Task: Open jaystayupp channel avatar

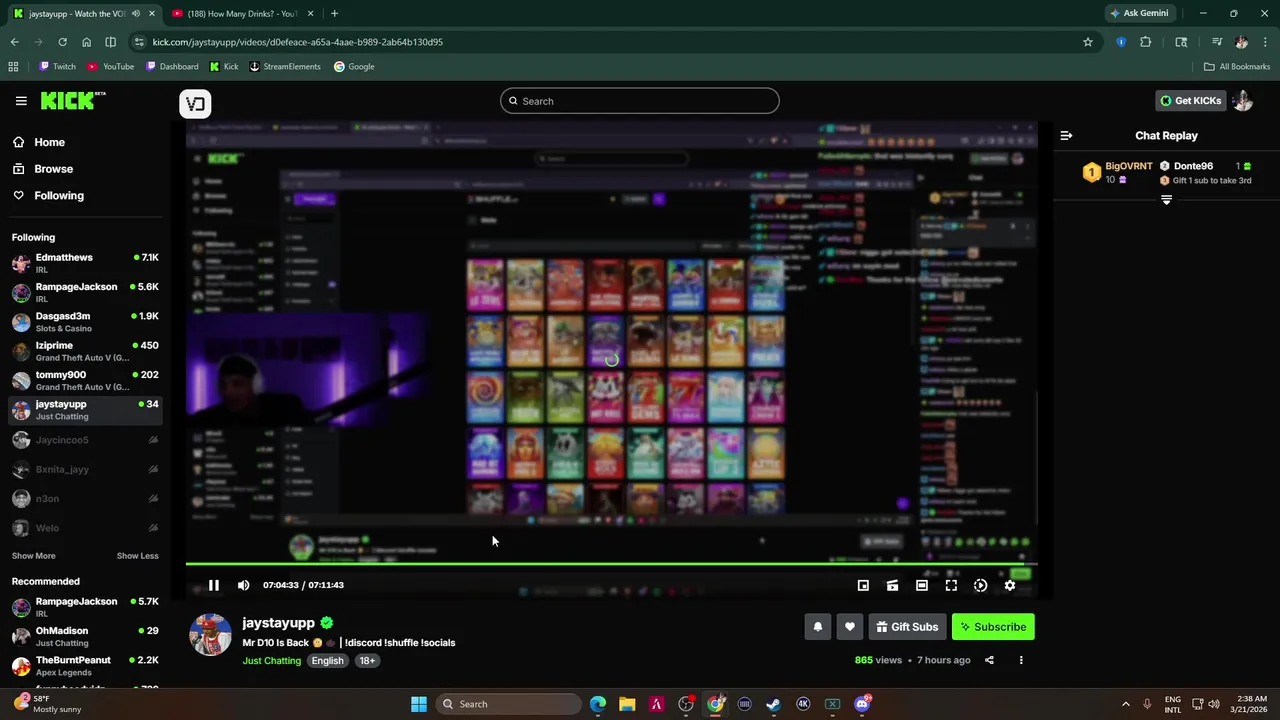Action: pyautogui.click(x=210, y=634)
